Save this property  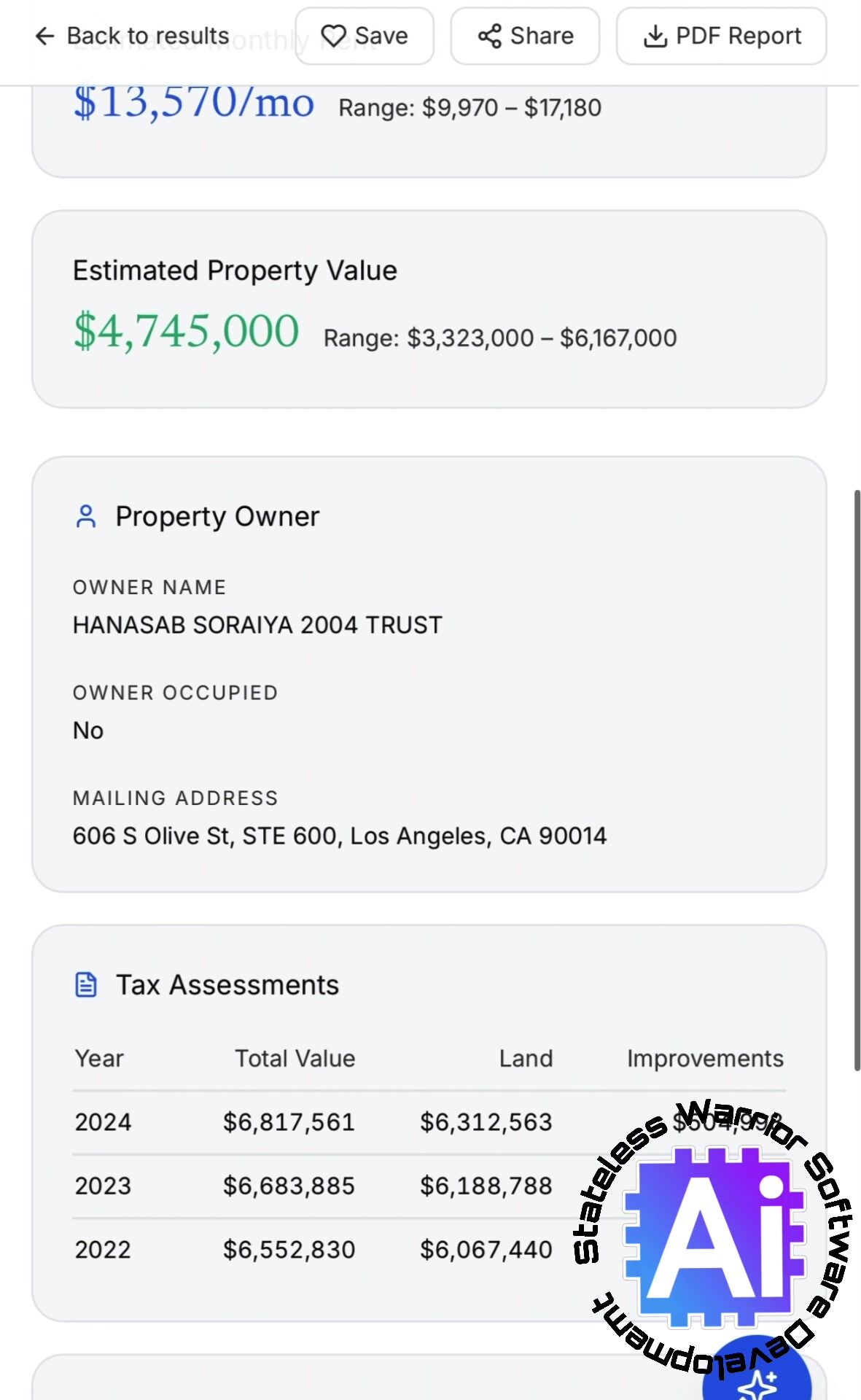(365, 36)
